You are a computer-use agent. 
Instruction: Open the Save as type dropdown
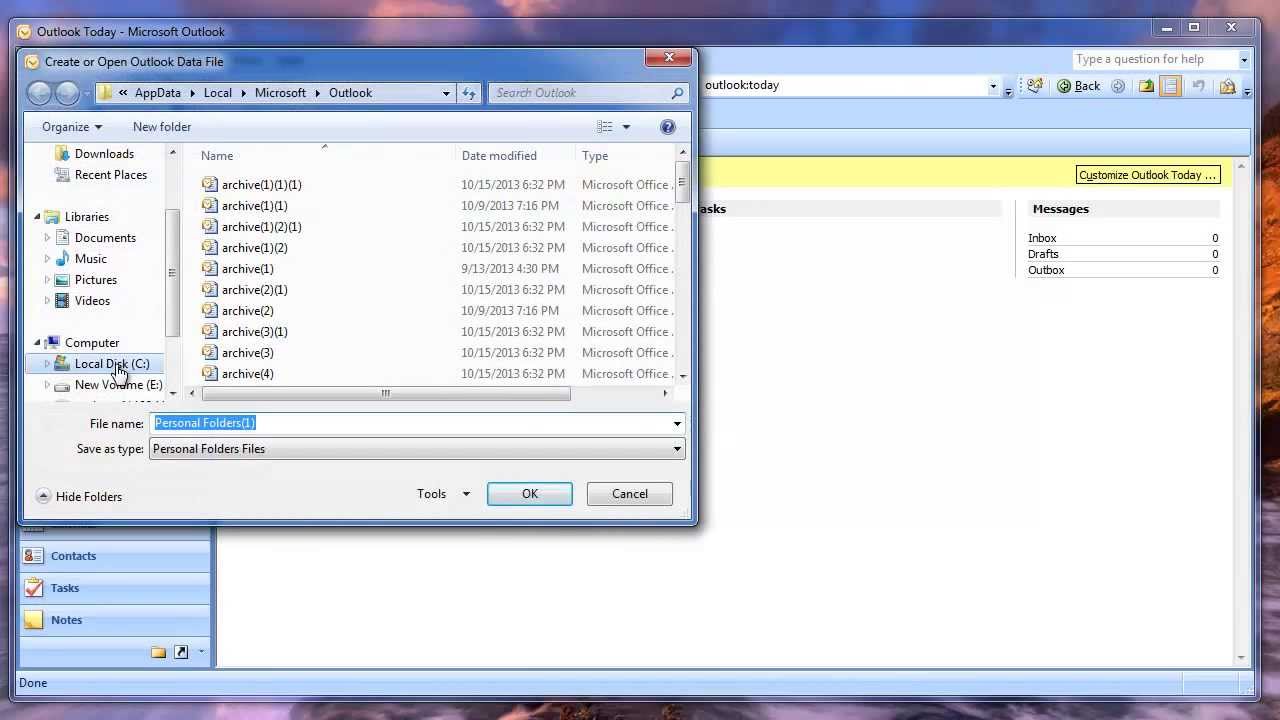click(x=417, y=449)
